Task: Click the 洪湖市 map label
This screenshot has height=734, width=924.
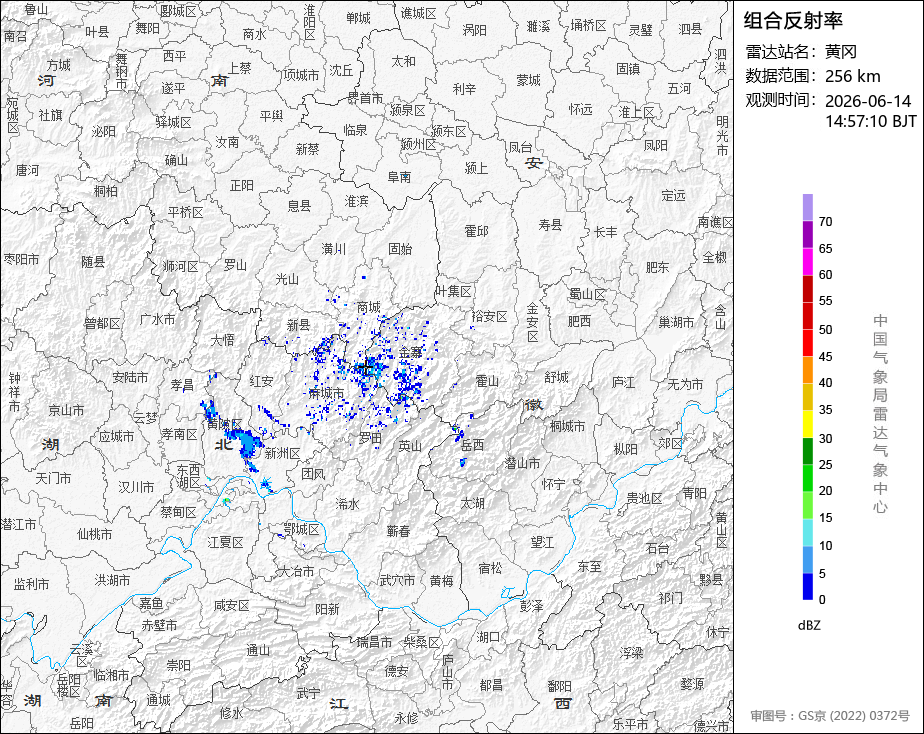Action: [113, 580]
